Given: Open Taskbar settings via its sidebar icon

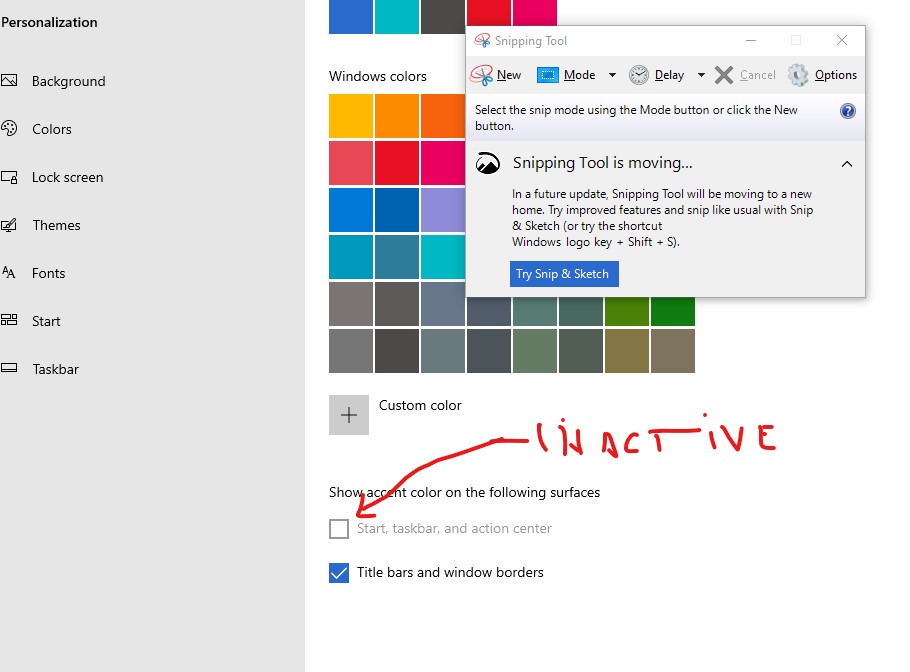Looking at the screenshot, I should click(x=9, y=368).
